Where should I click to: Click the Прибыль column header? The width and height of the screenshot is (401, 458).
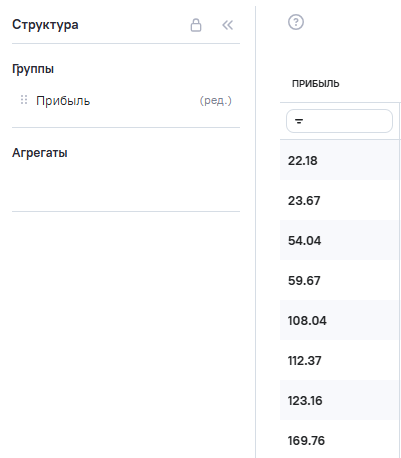[x=316, y=84]
